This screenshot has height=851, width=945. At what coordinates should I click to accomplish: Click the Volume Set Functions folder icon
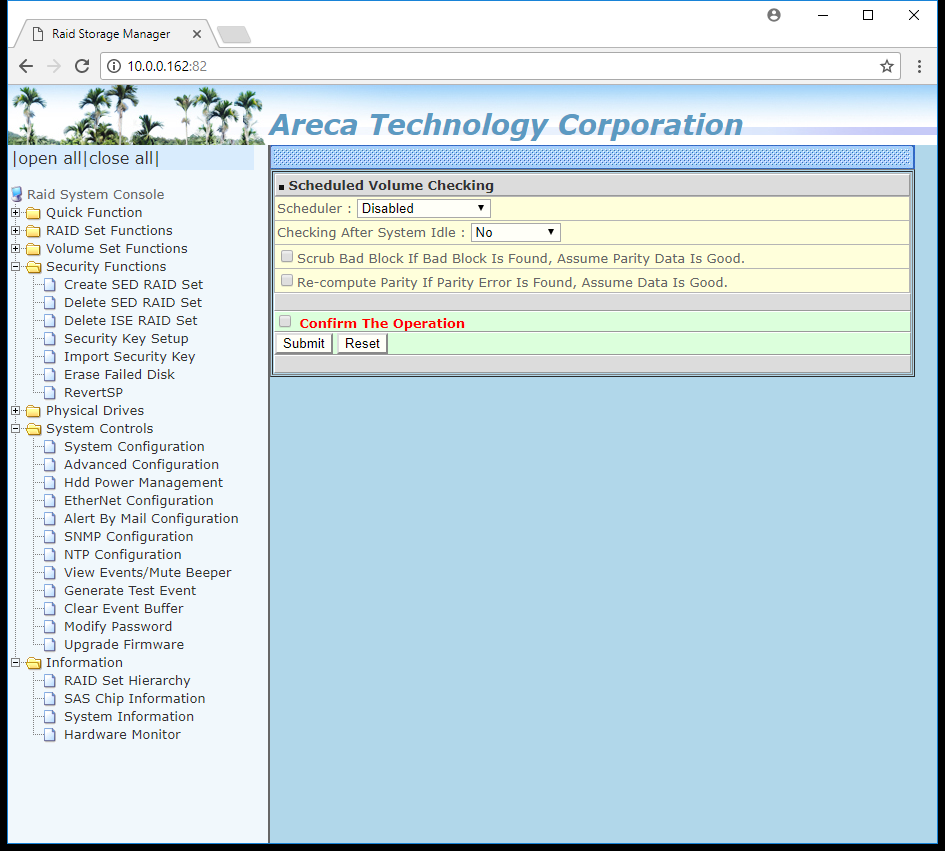point(34,249)
